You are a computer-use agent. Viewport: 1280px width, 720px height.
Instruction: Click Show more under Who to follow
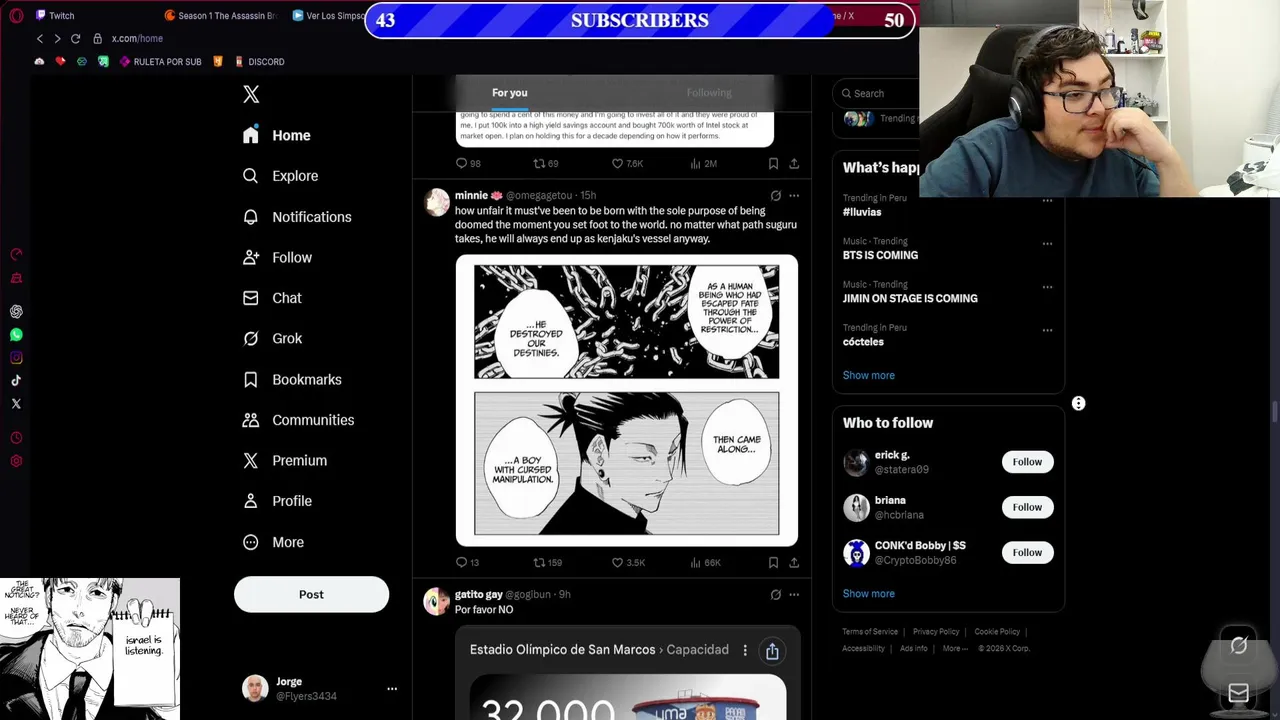[868, 593]
